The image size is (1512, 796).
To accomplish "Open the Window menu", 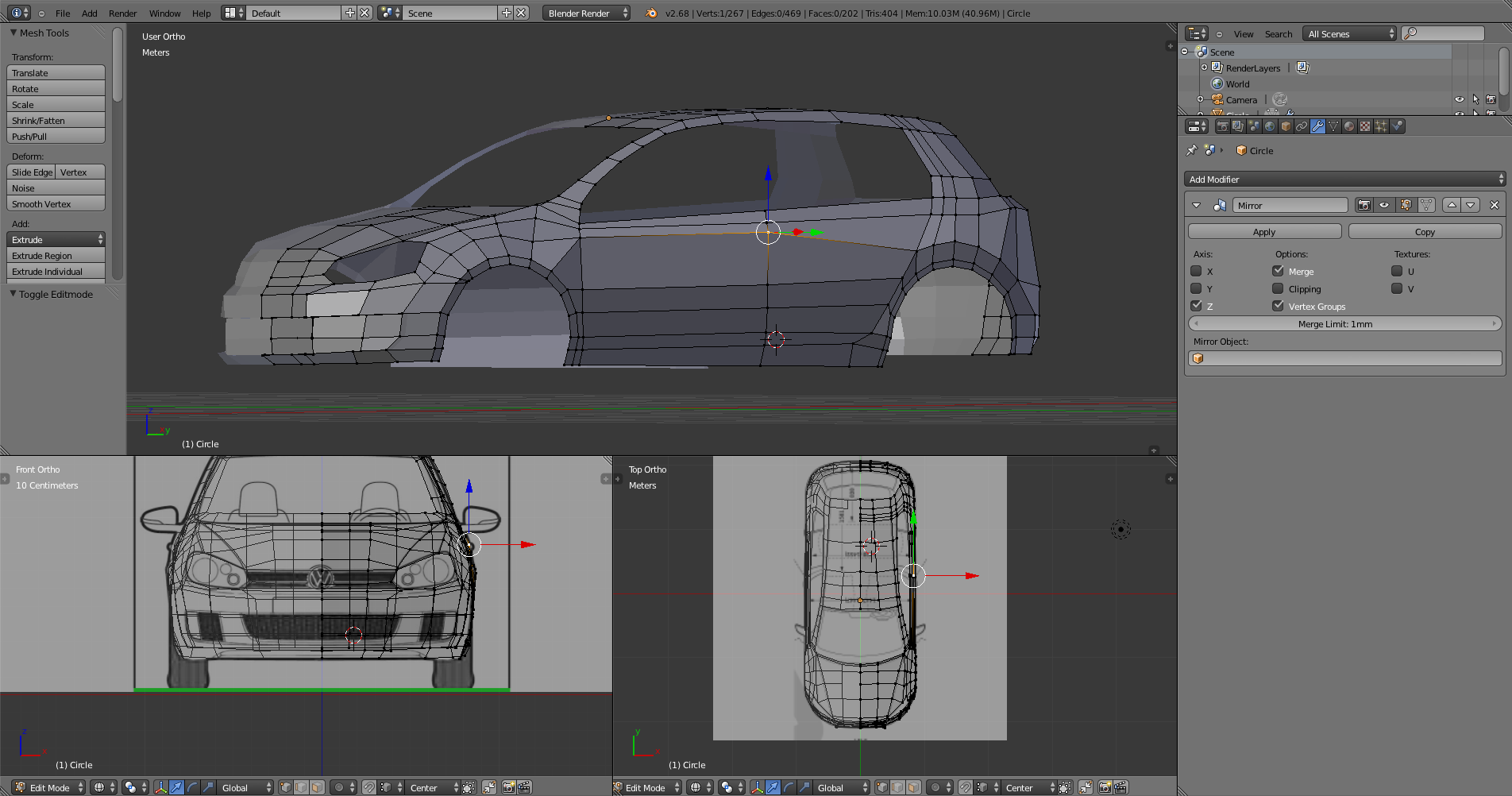I will [x=164, y=13].
